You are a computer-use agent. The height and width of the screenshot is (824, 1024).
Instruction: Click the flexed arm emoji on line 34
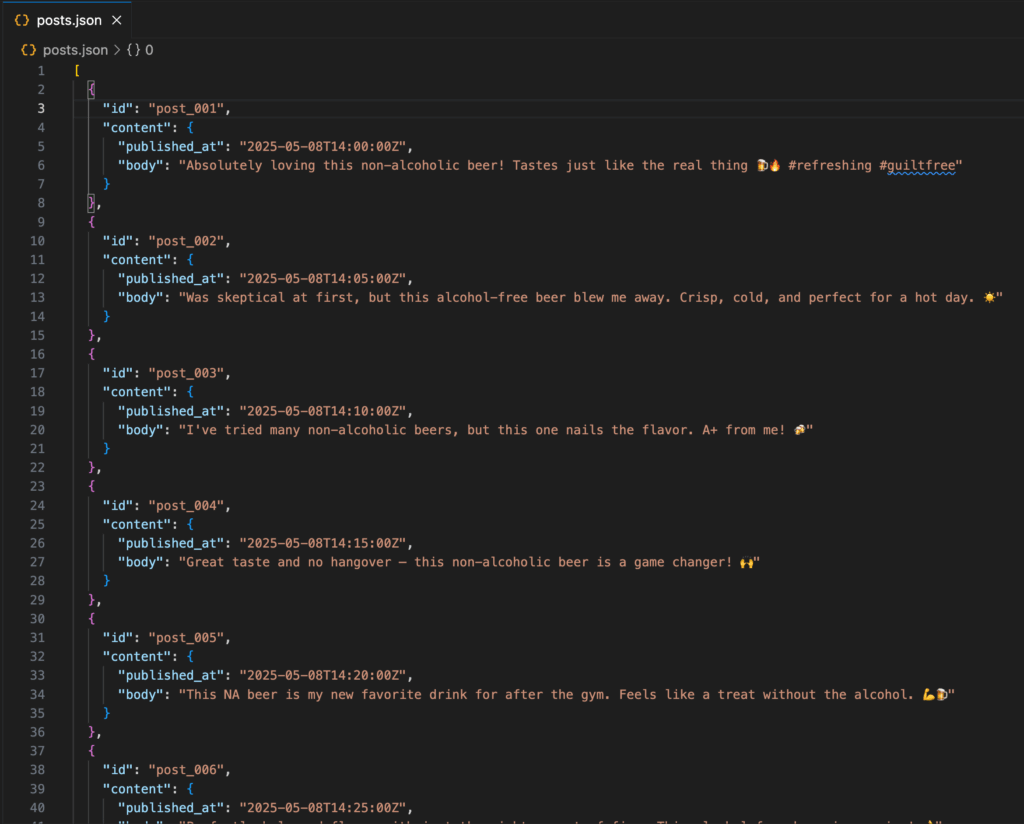(928, 694)
